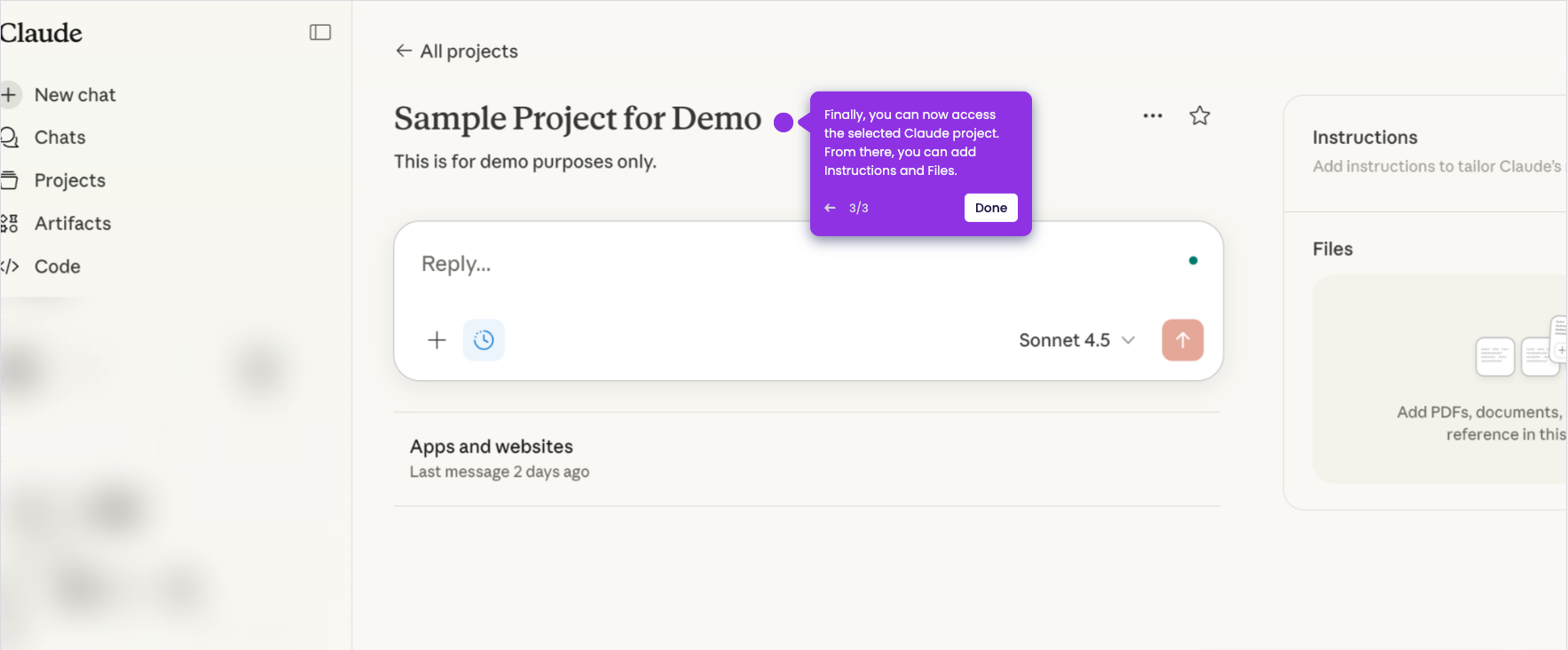
Task: Click the Add PDFs, documents files area
Action: click(x=1440, y=379)
